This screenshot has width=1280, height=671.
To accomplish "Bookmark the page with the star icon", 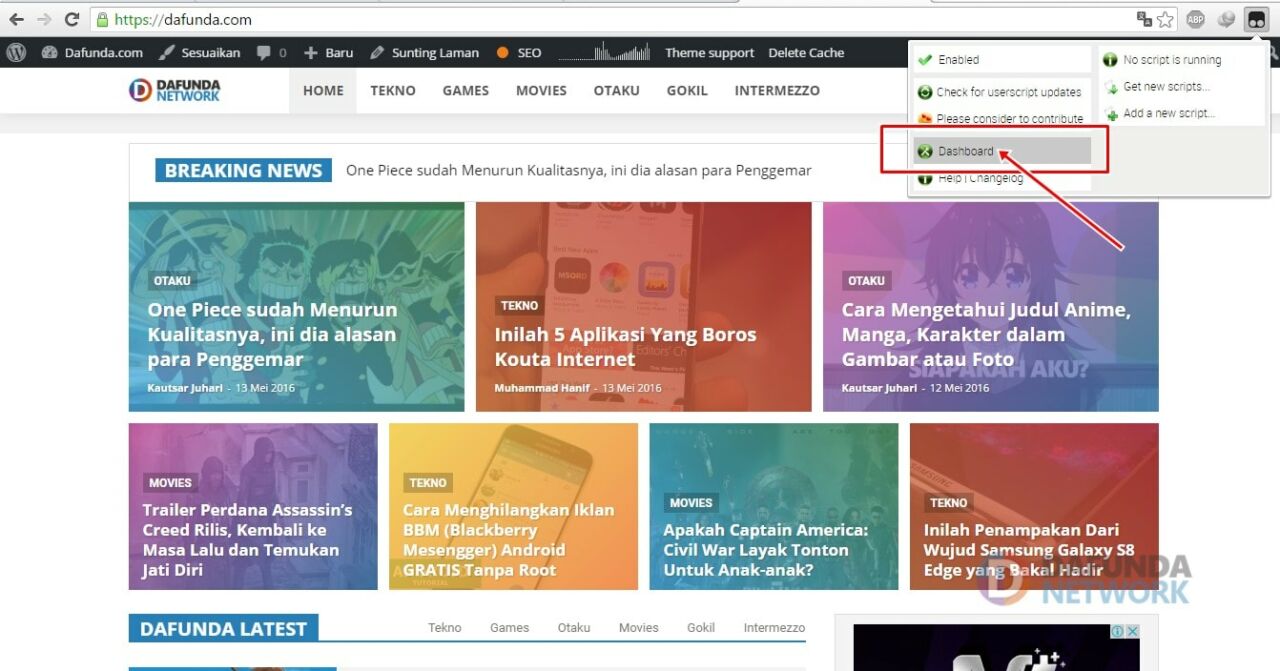I will pyautogui.click(x=1166, y=19).
